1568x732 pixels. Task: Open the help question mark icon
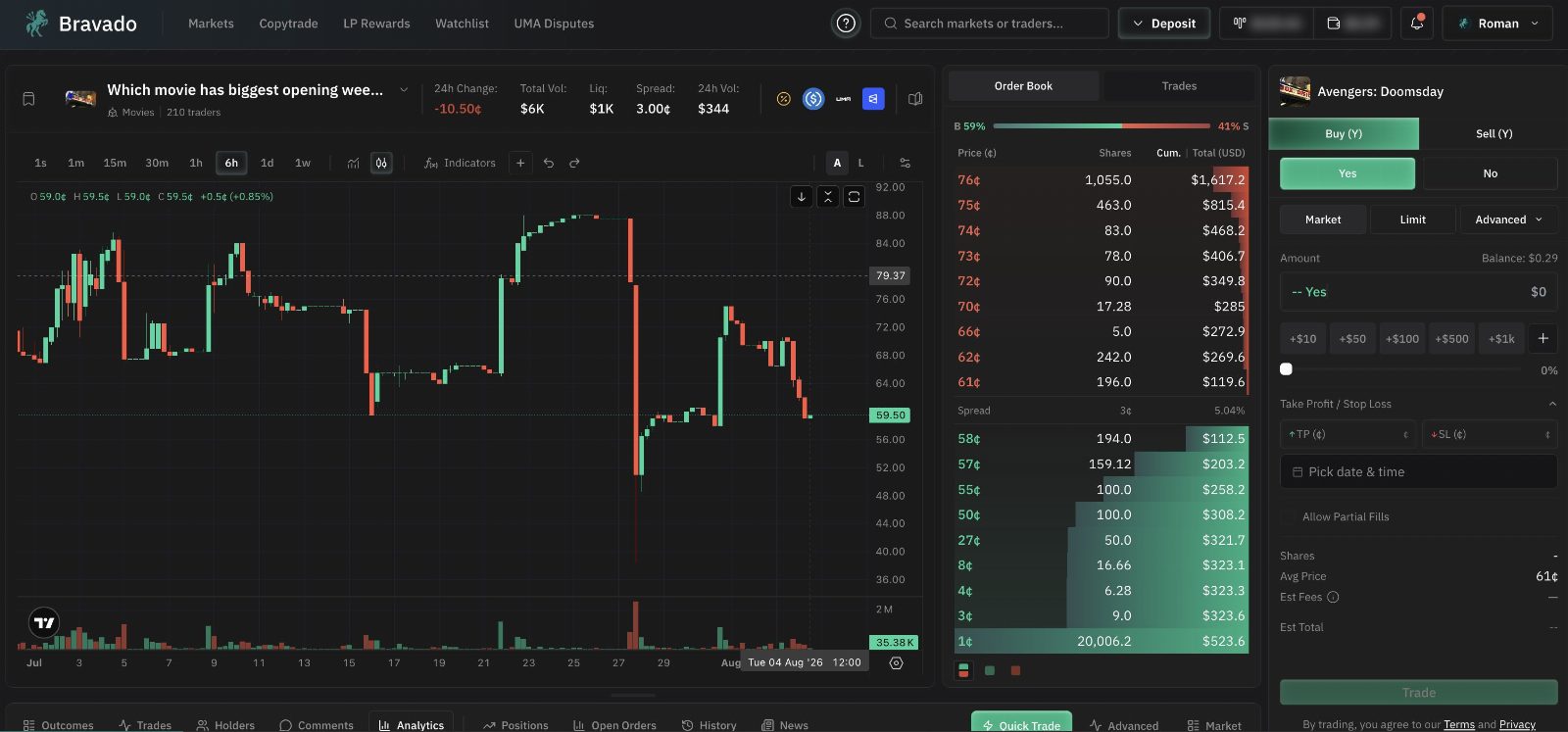[x=846, y=24]
